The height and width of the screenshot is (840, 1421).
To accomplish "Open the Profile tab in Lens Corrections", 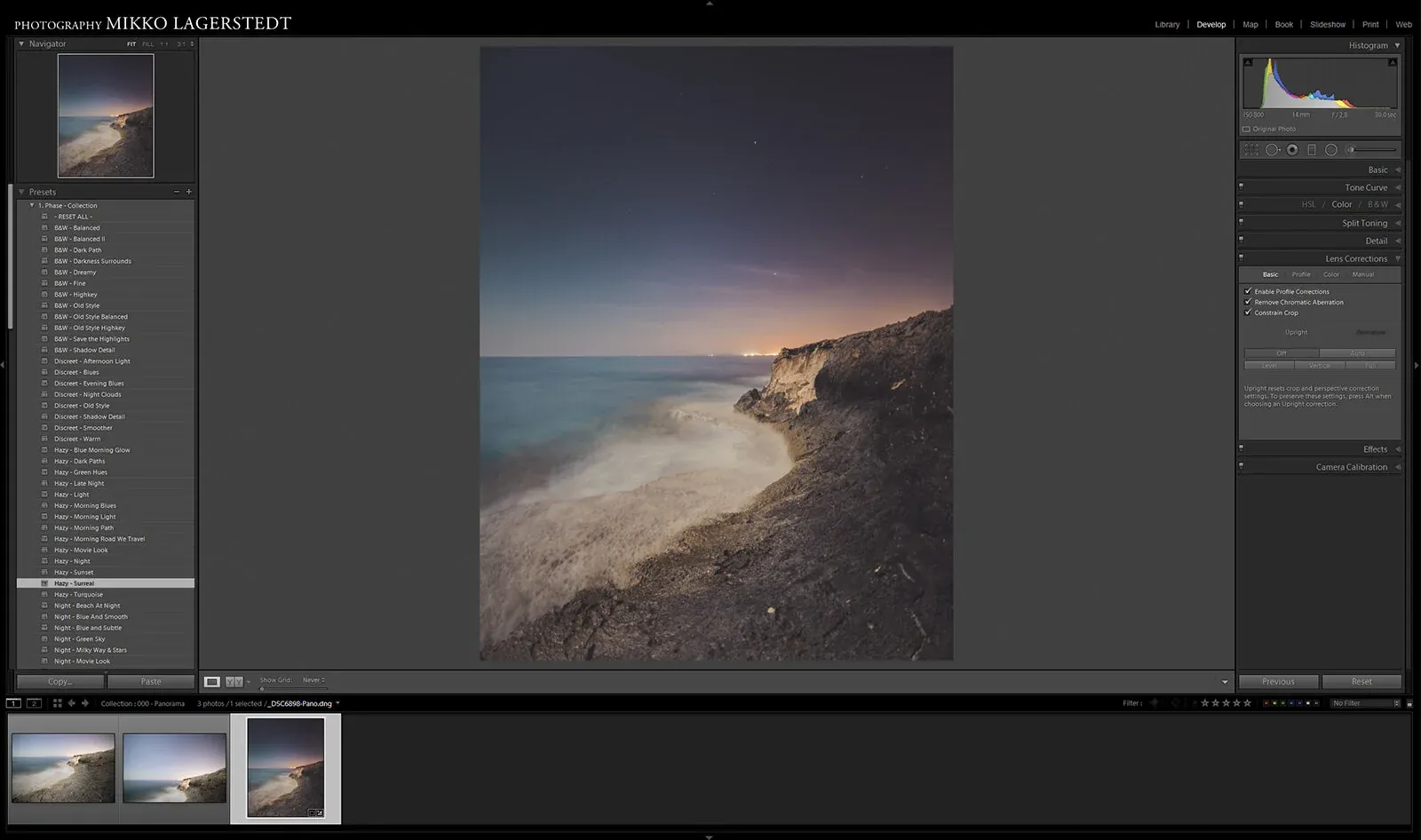I will tap(1301, 274).
